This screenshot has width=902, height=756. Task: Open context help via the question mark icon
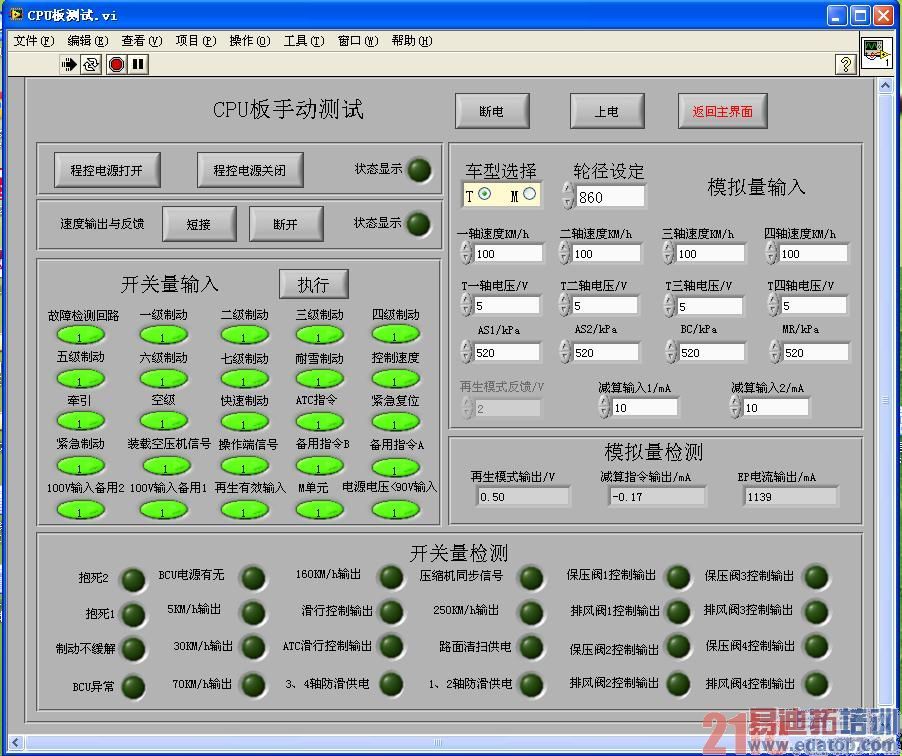tap(844, 64)
